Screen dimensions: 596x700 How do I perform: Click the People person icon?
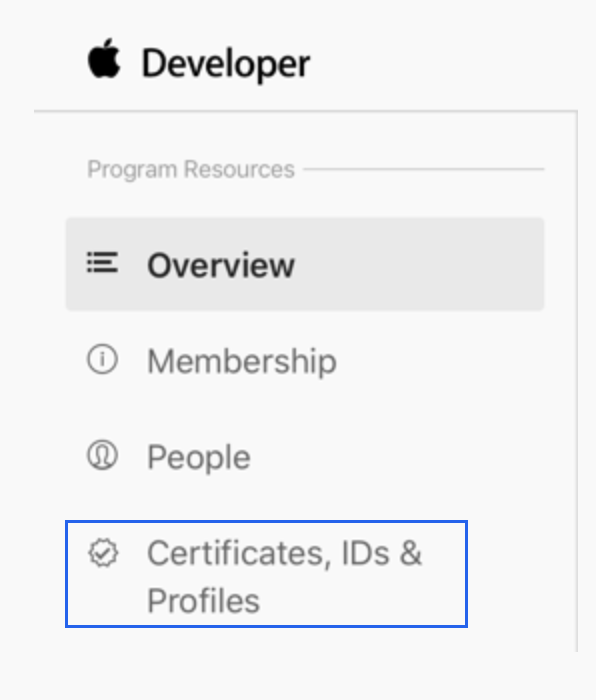[x=102, y=455]
